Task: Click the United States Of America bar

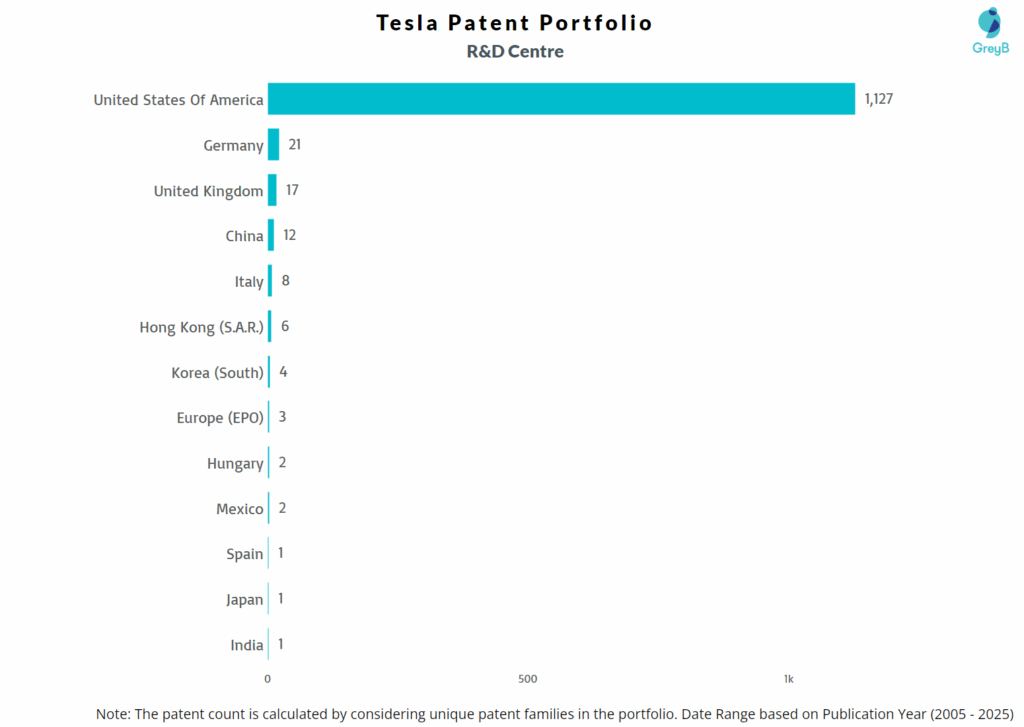Action: point(561,99)
